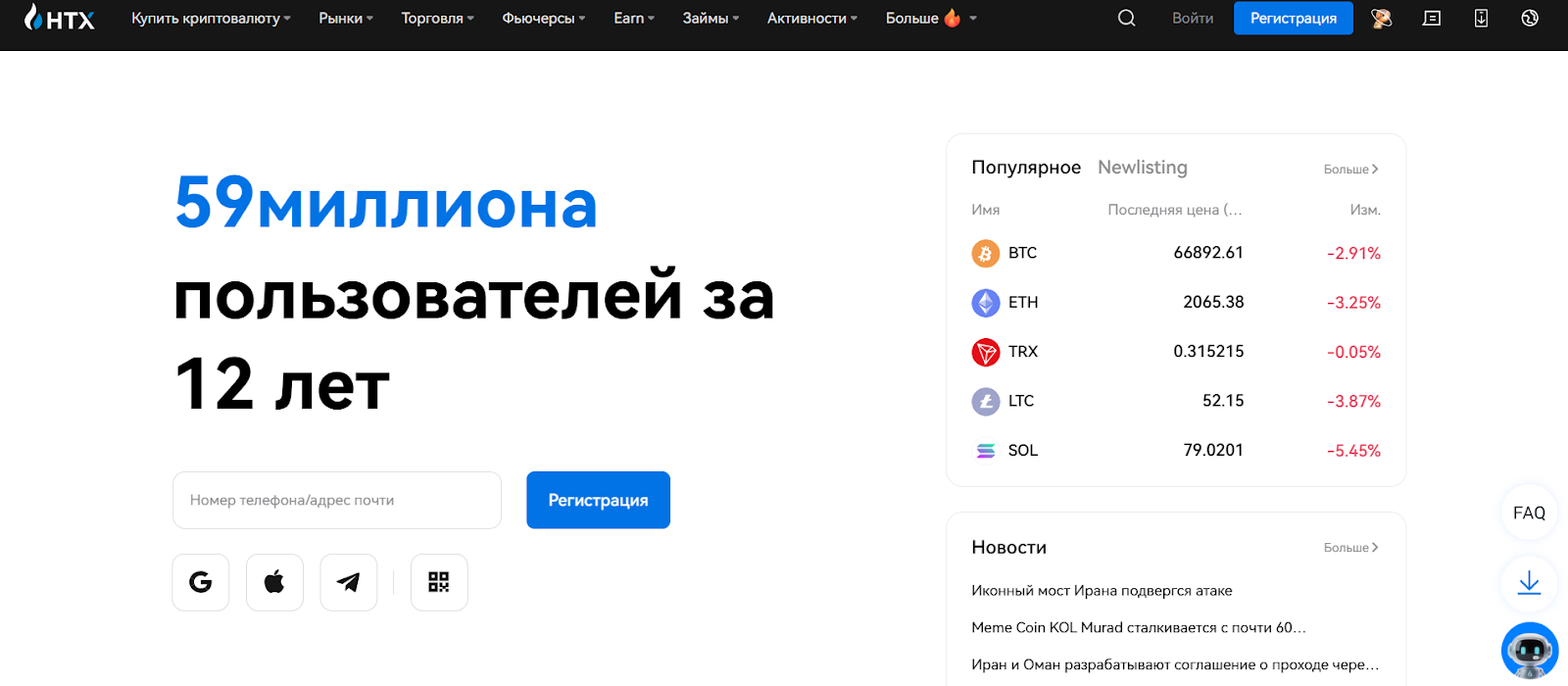This screenshot has height=686, width=1568.
Task: Select the SOL coin icon
Action: pyautogui.click(x=986, y=450)
